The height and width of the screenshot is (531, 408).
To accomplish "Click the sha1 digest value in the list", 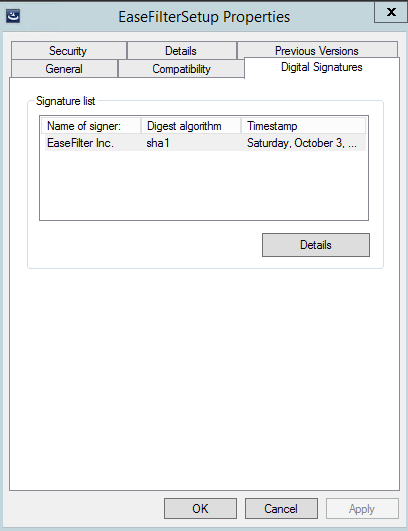I will [x=158, y=143].
